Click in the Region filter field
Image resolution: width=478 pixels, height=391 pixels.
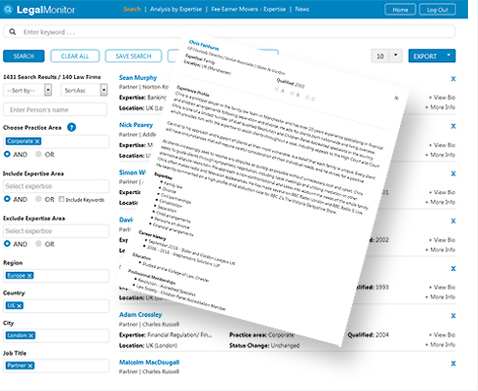[56, 276]
